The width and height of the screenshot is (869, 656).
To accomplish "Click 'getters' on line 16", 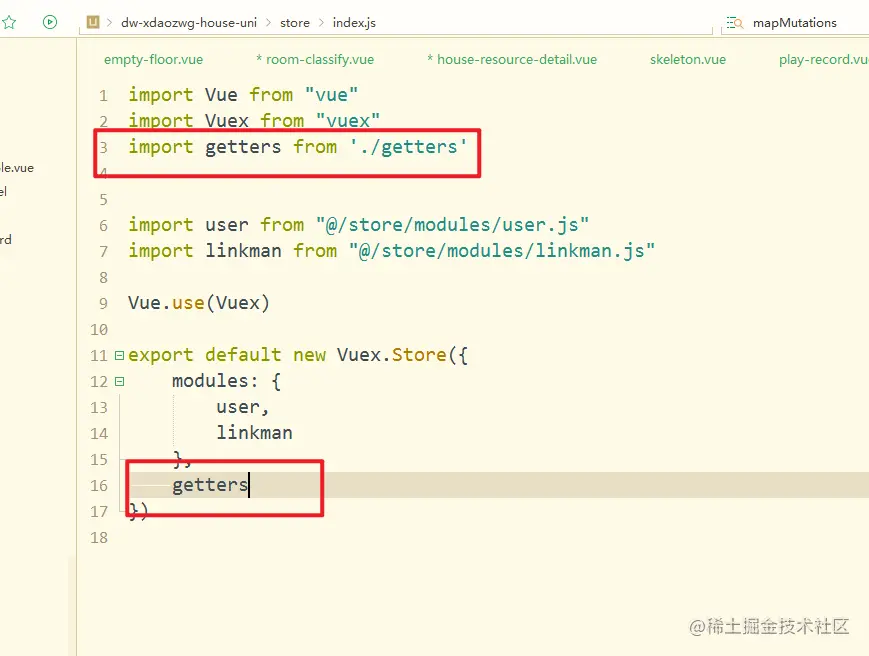I will tap(210, 485).
